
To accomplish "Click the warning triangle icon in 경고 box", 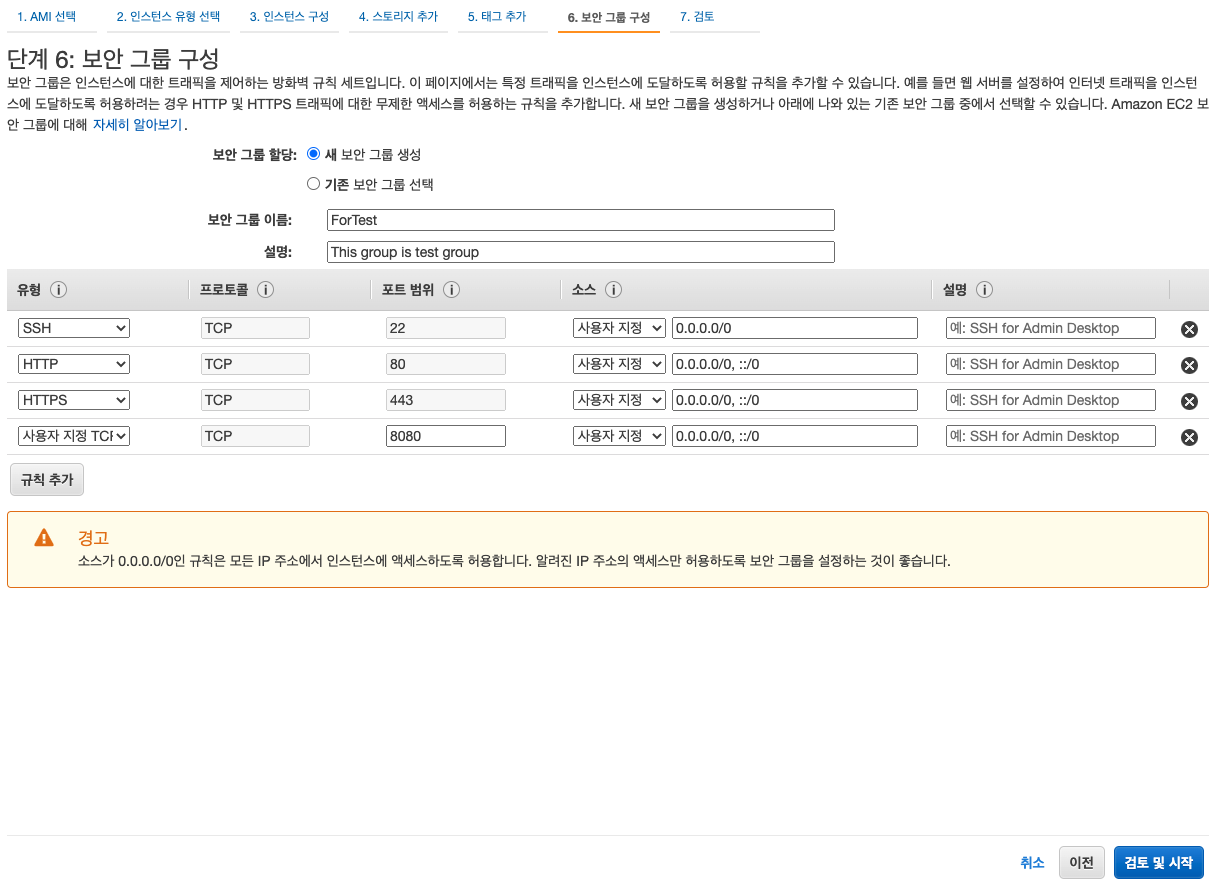I will (x=43, y=537).
